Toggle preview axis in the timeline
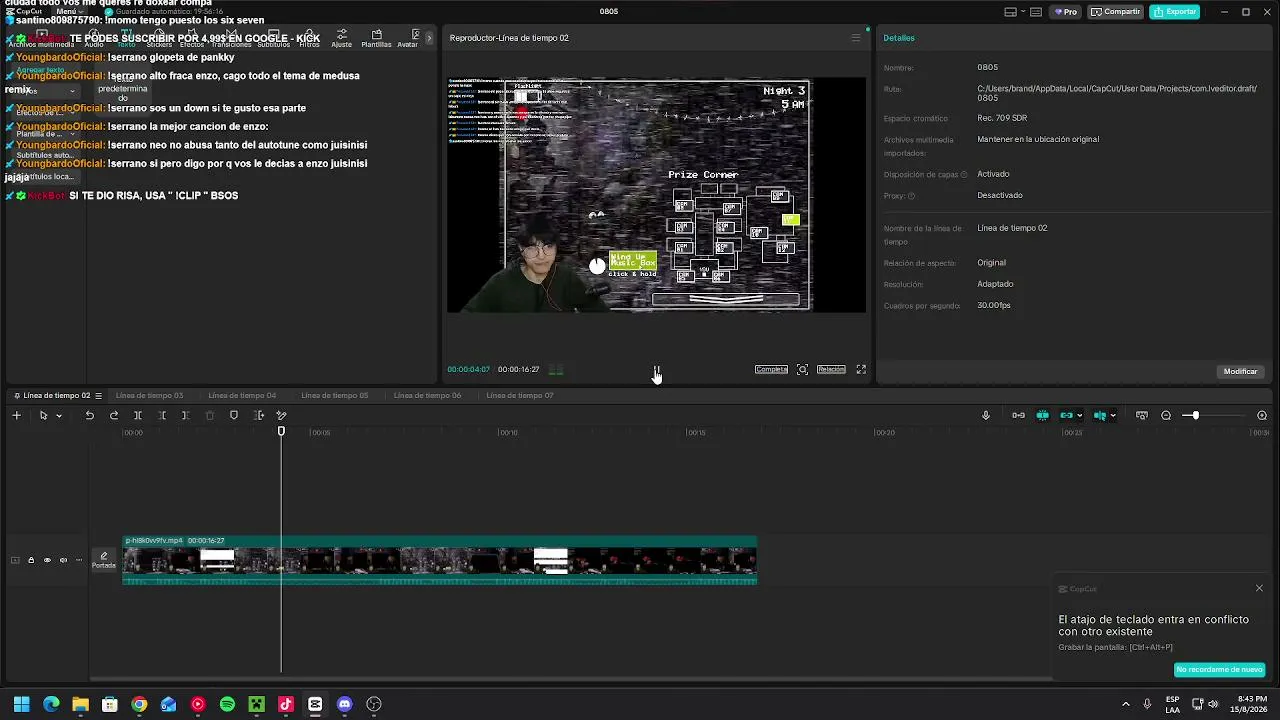 (x=1099, y=415)
